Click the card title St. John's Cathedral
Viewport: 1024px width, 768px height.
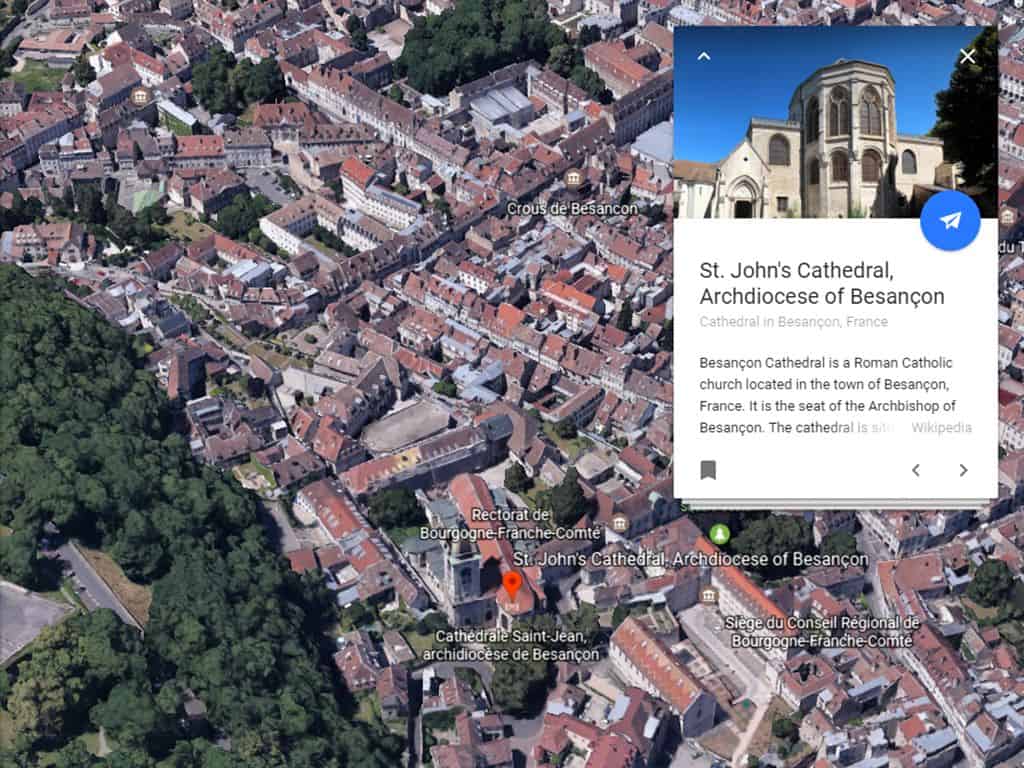821,284
